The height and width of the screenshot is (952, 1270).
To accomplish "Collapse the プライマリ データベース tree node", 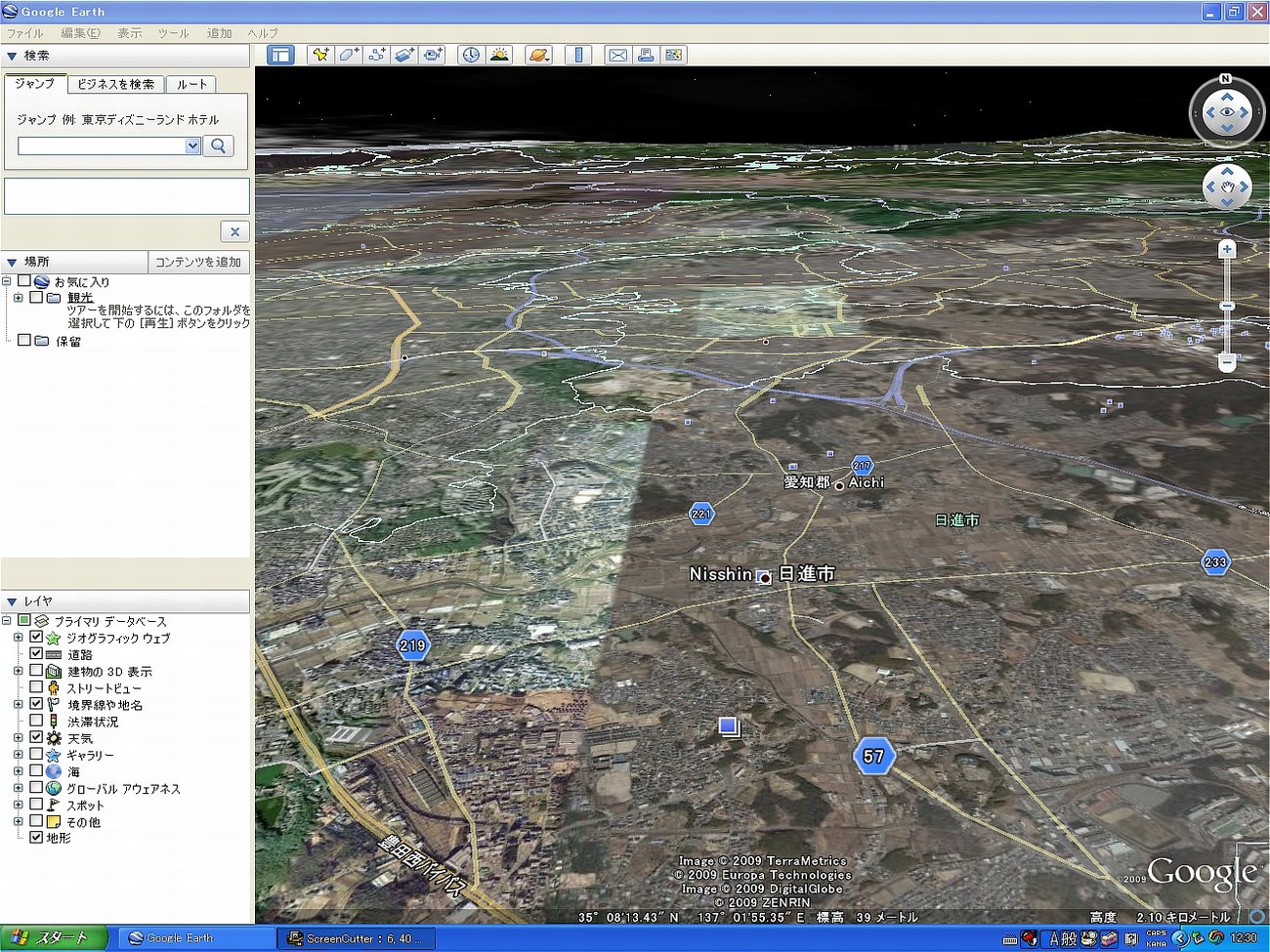I will pyautogui.click(x=7, y=621).
